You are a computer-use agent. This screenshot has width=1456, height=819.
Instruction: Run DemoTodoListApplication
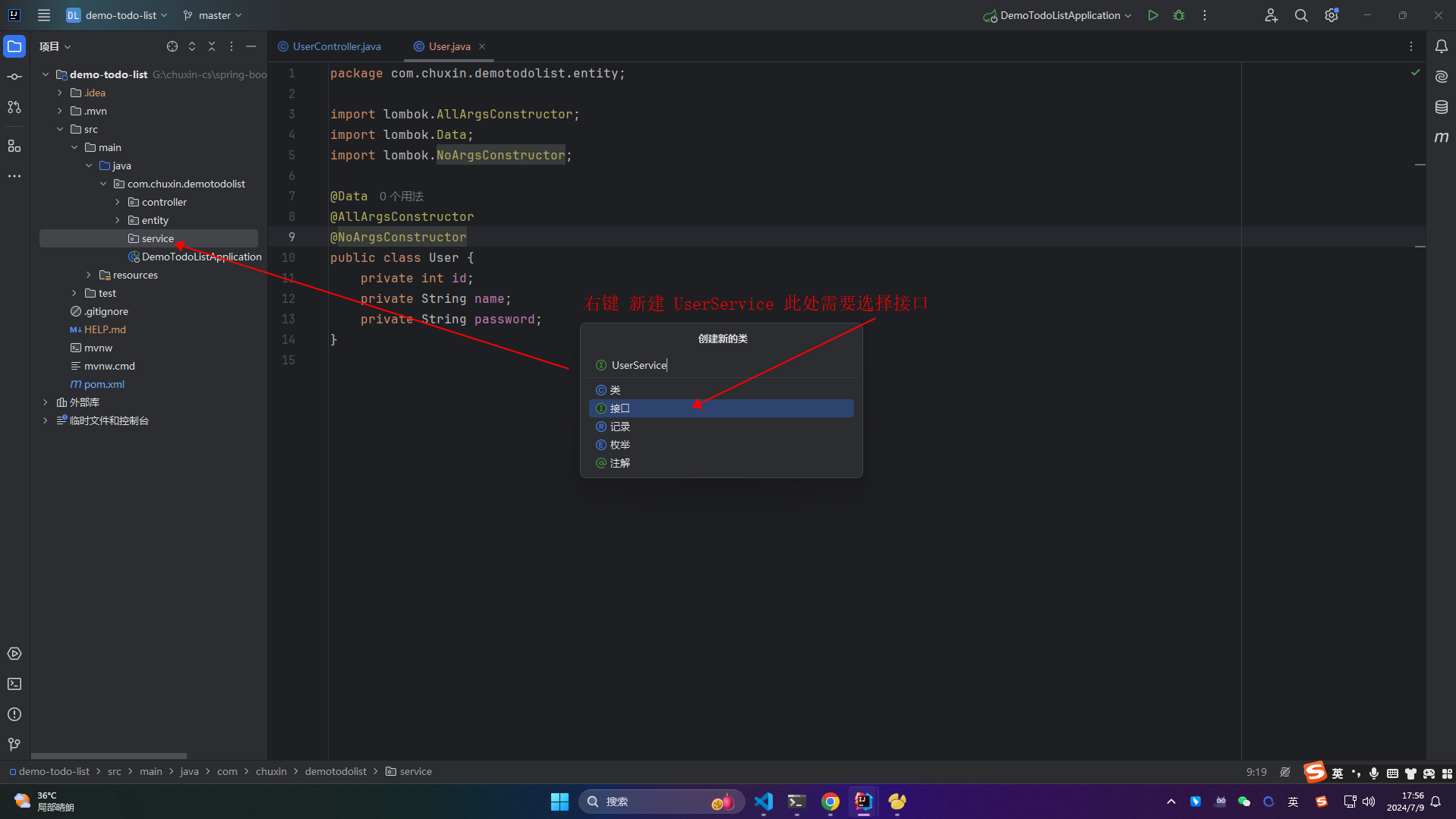[1153, 15]
